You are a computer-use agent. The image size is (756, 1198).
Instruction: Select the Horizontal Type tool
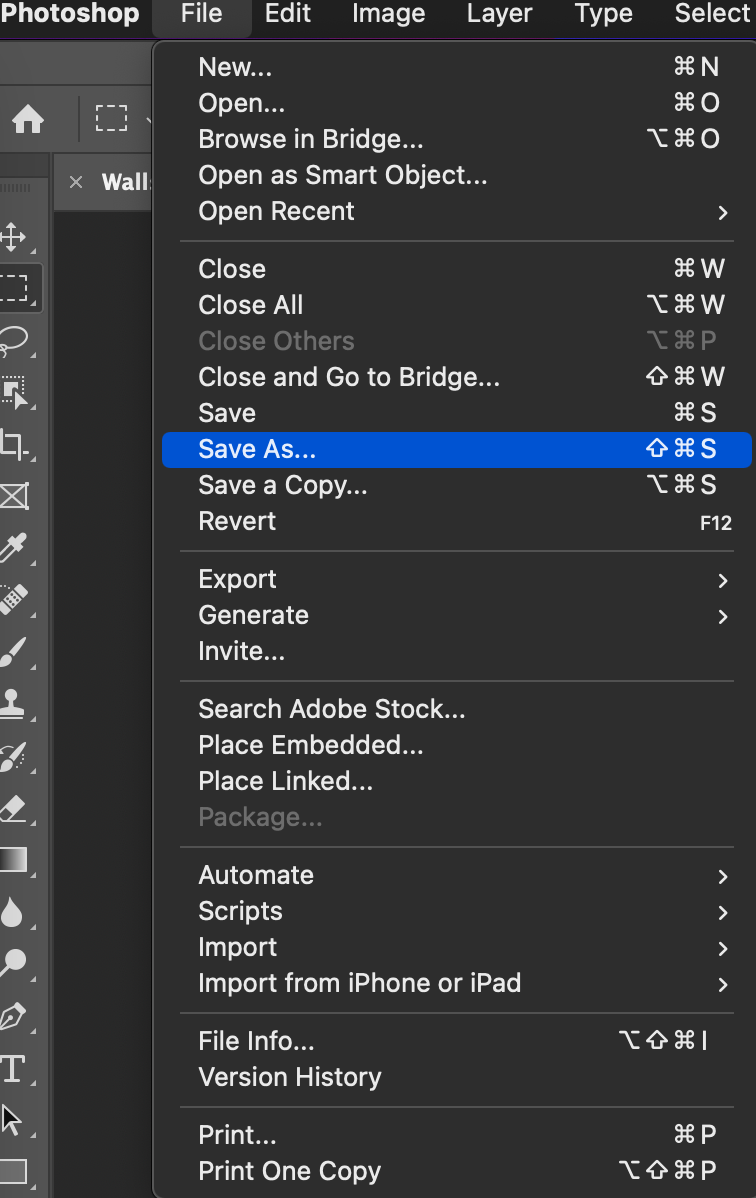pos(14,1067)
